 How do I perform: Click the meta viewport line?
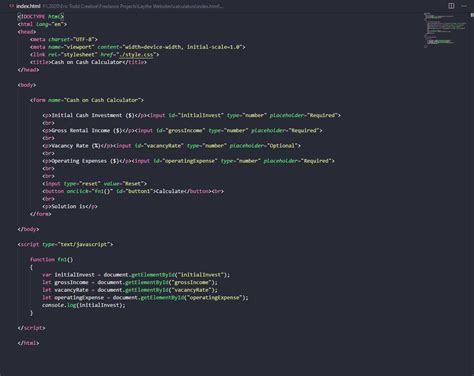coord(138,47)
